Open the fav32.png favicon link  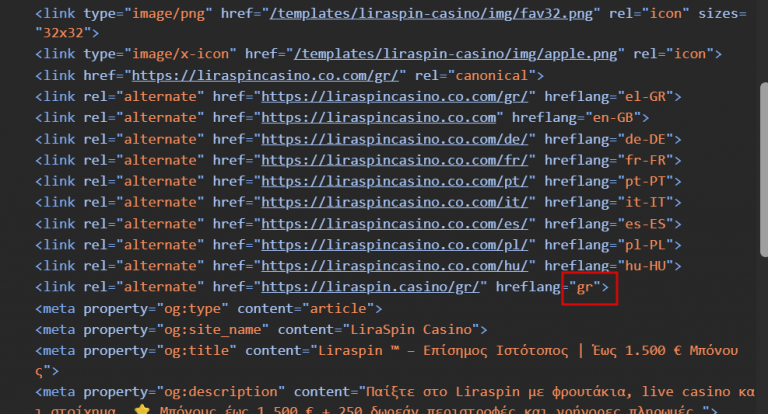pyautogui.click(x=431, y=14)
